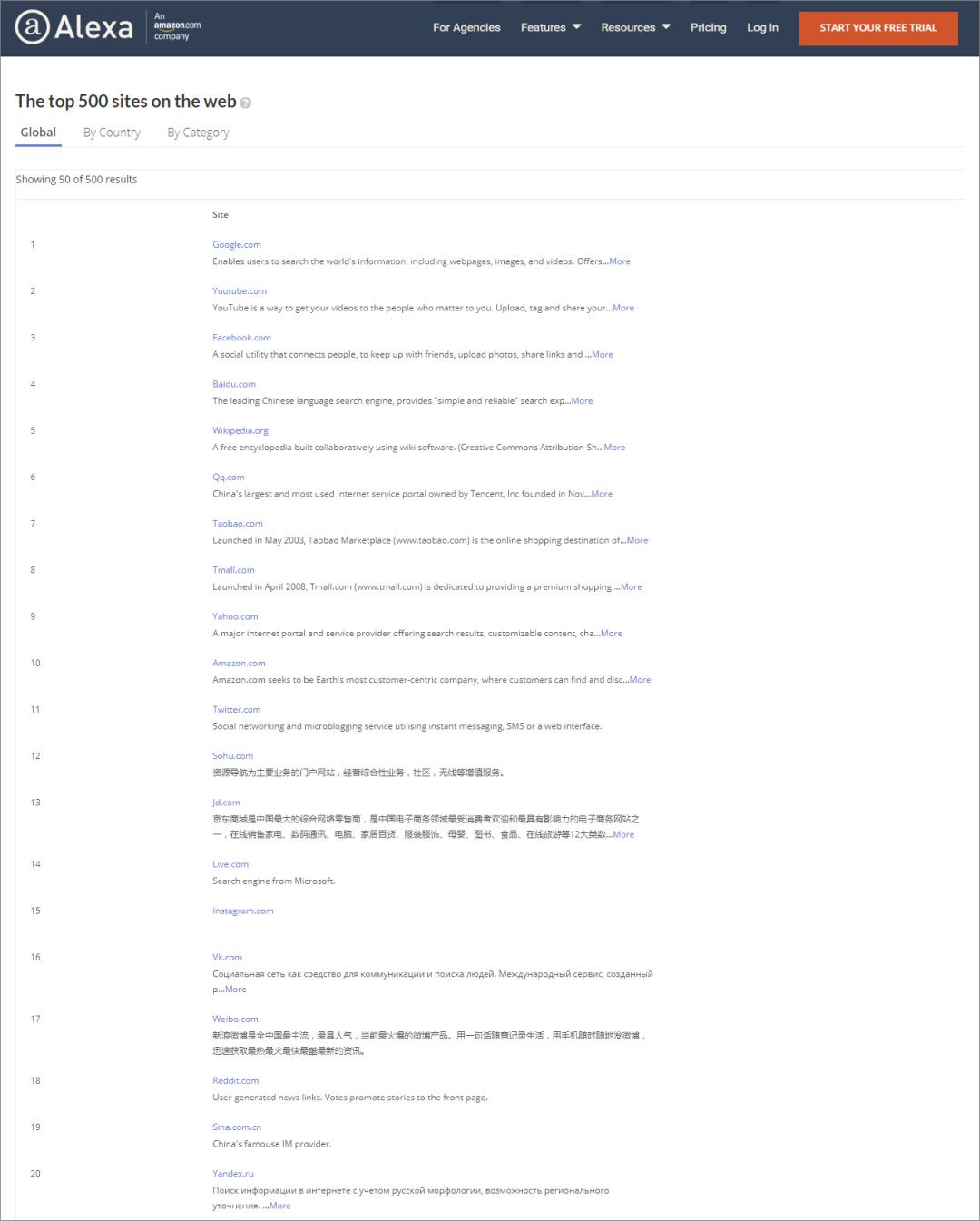Open the Yahoo.com site link
The height and width of the screenshot is (1221, 980).
coord(235,616)
